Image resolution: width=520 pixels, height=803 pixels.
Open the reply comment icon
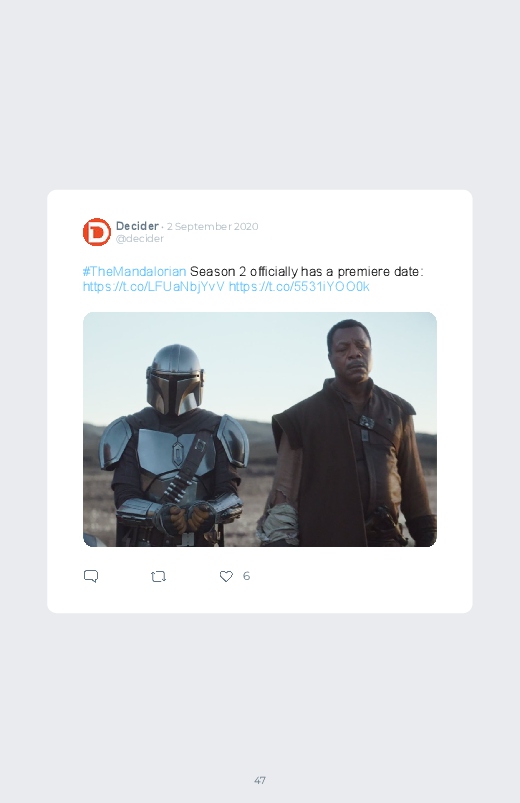[91, 576]
